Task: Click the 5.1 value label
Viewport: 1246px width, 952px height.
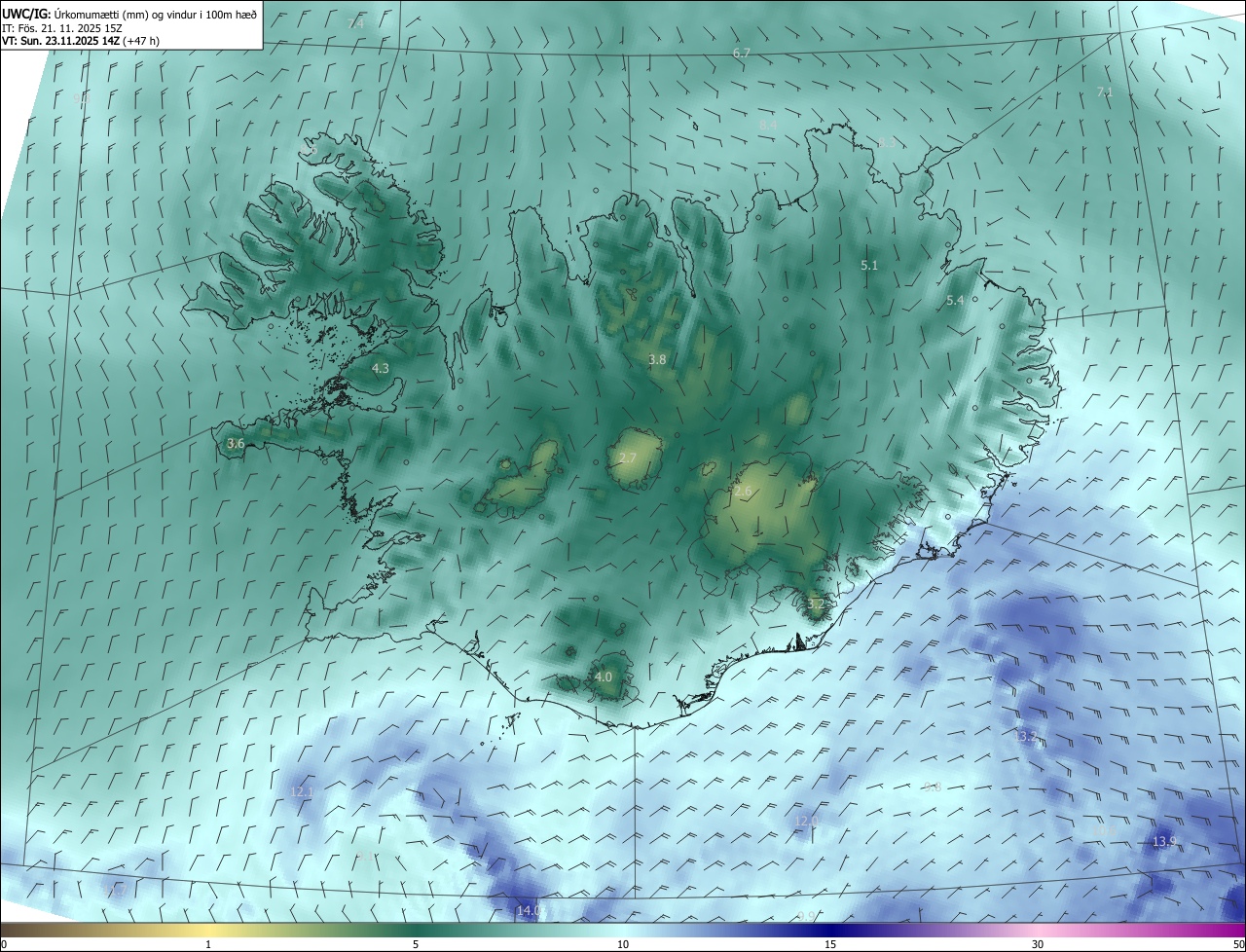Action: 869,265
